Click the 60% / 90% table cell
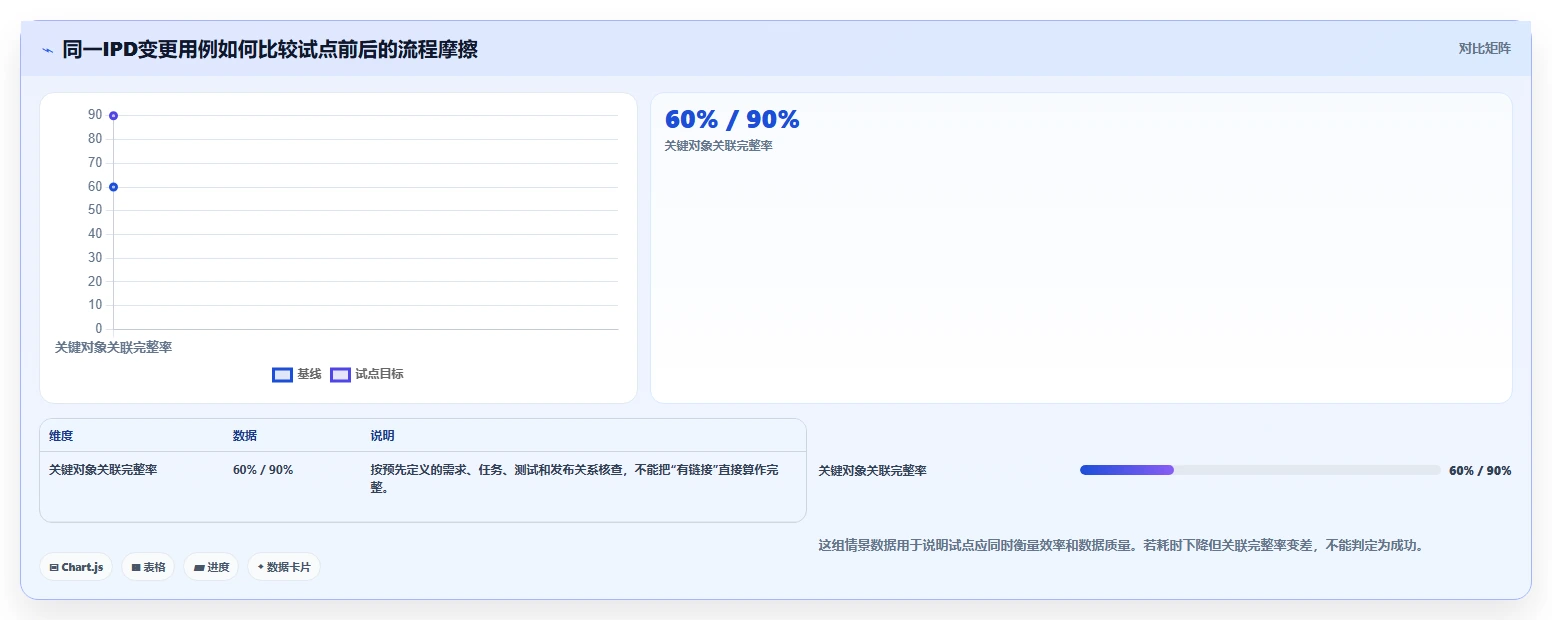Image resolution: width=1552 pixels, height=620 pixels. click(x=263, y=470)
